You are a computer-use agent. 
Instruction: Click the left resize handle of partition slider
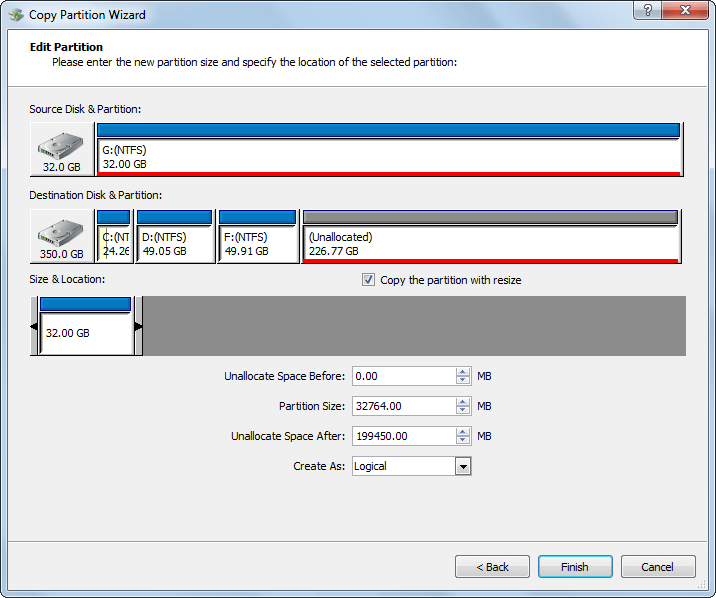click(x=34, y=326)
